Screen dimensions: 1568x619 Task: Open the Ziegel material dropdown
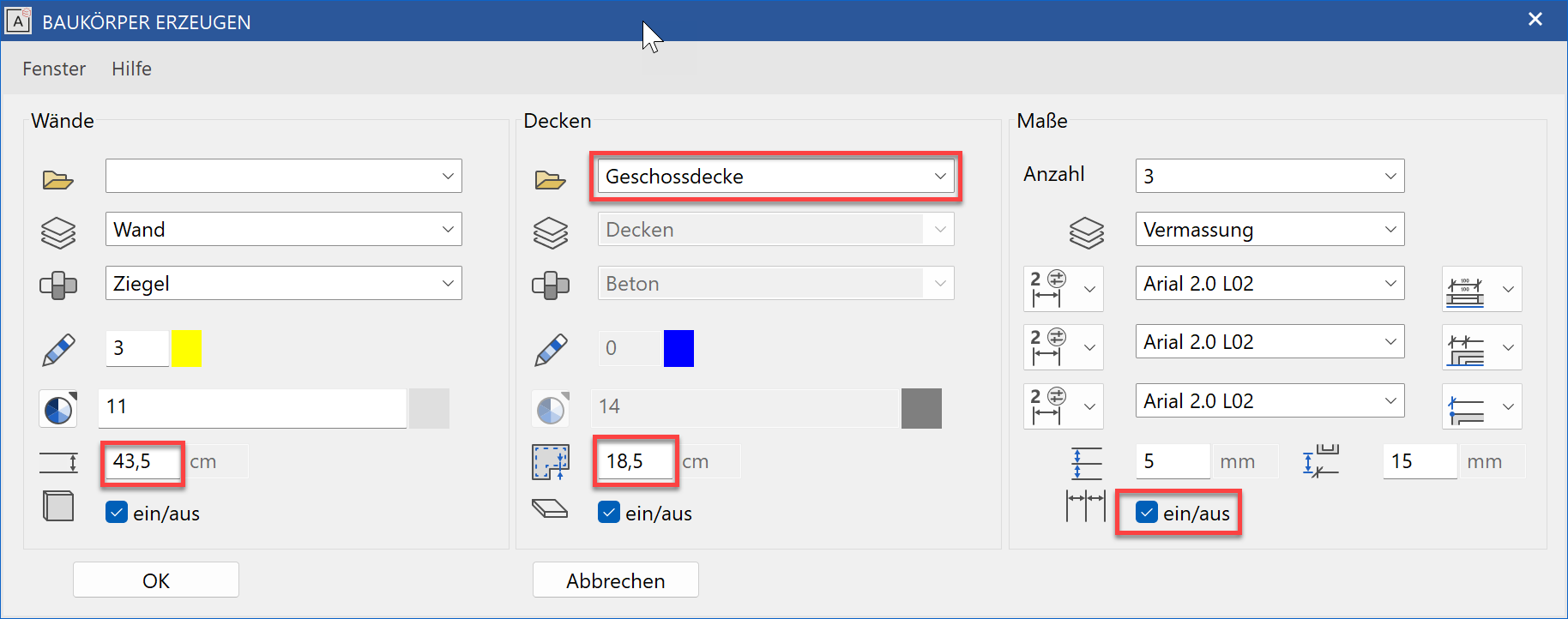(x=284, y=283)
